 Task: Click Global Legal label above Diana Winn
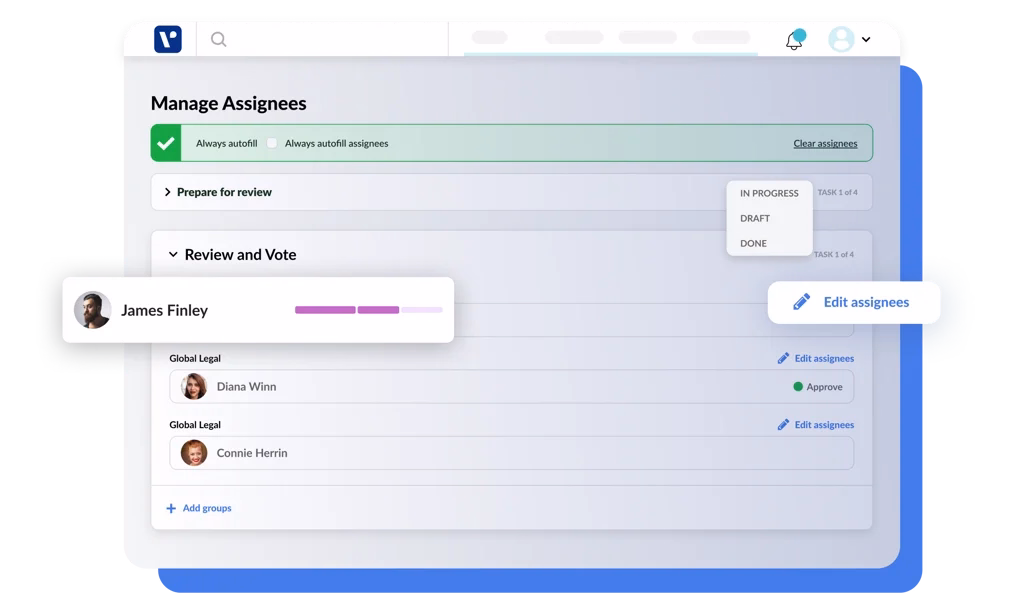[195, 359]
